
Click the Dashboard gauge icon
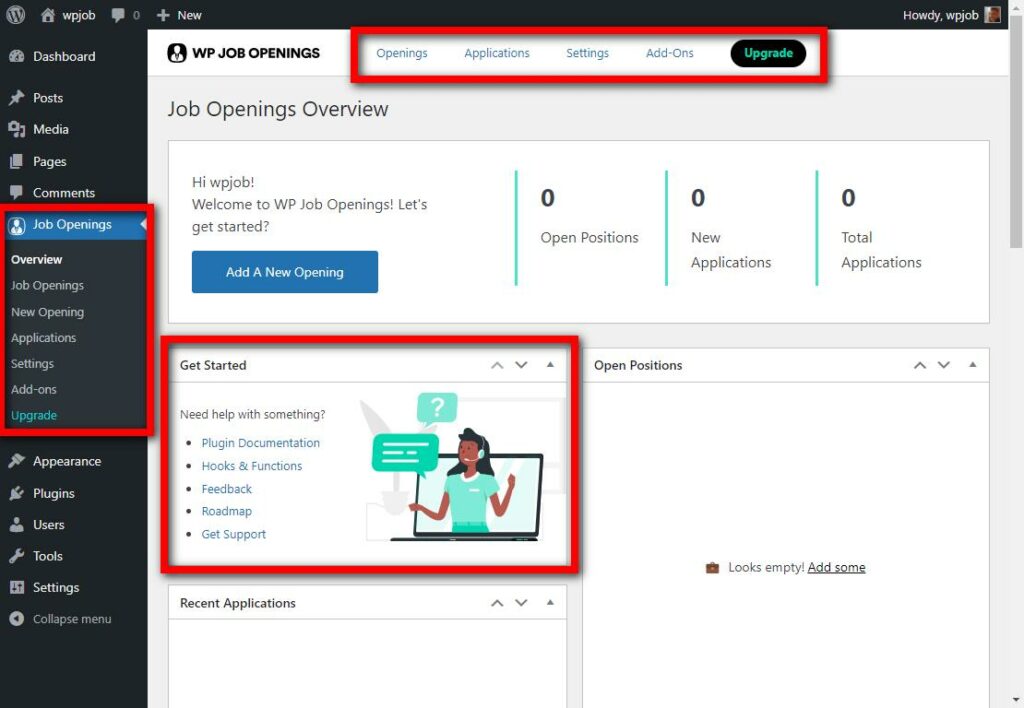coord(17,56)
